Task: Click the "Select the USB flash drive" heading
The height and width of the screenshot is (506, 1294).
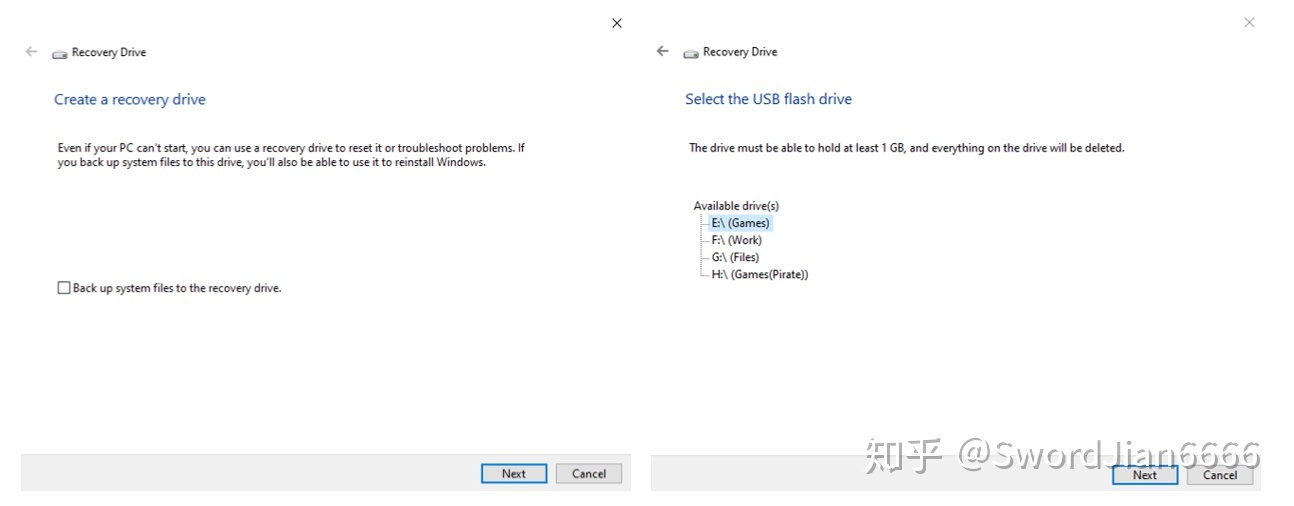Action: click(768, 99)
